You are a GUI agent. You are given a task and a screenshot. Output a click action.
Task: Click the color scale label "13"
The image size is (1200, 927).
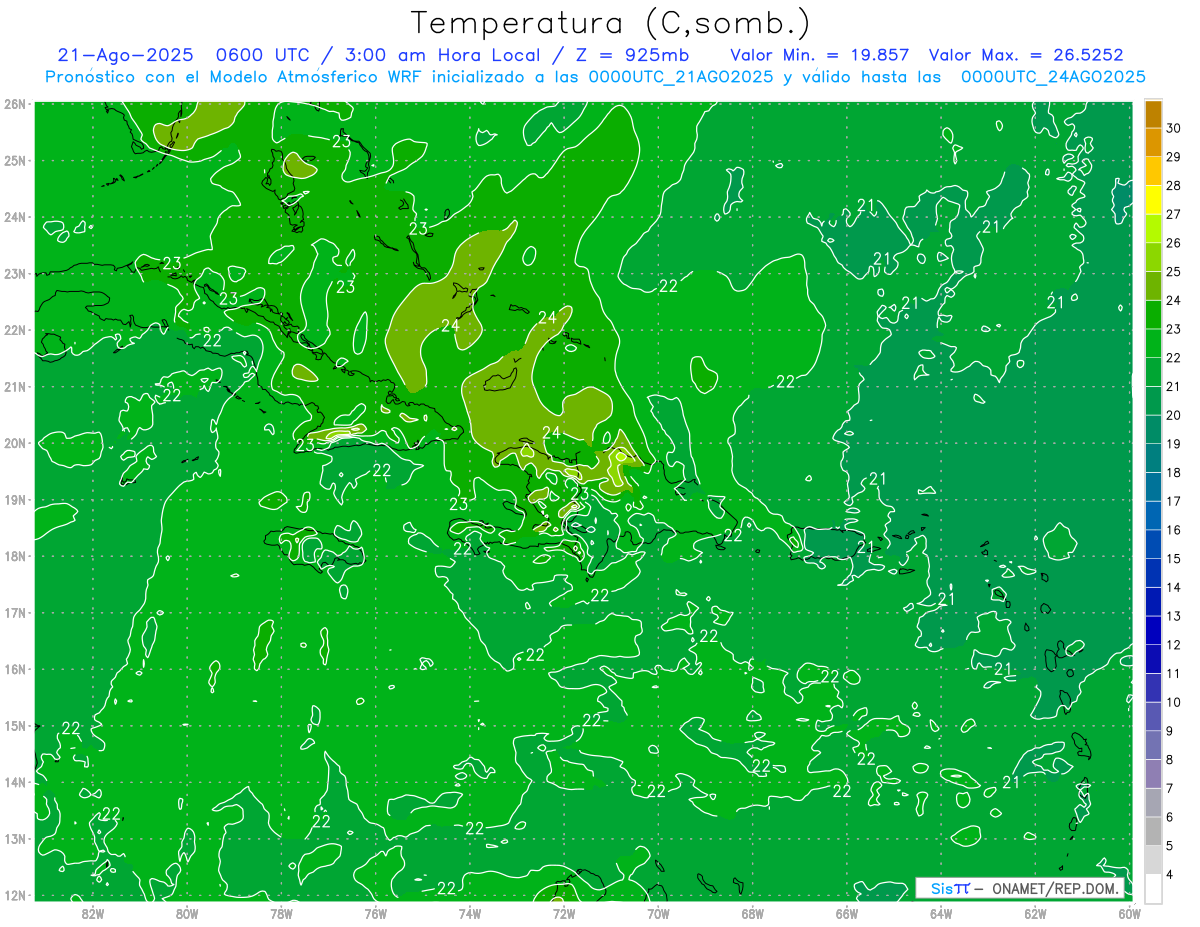[x=1174, y=615]
